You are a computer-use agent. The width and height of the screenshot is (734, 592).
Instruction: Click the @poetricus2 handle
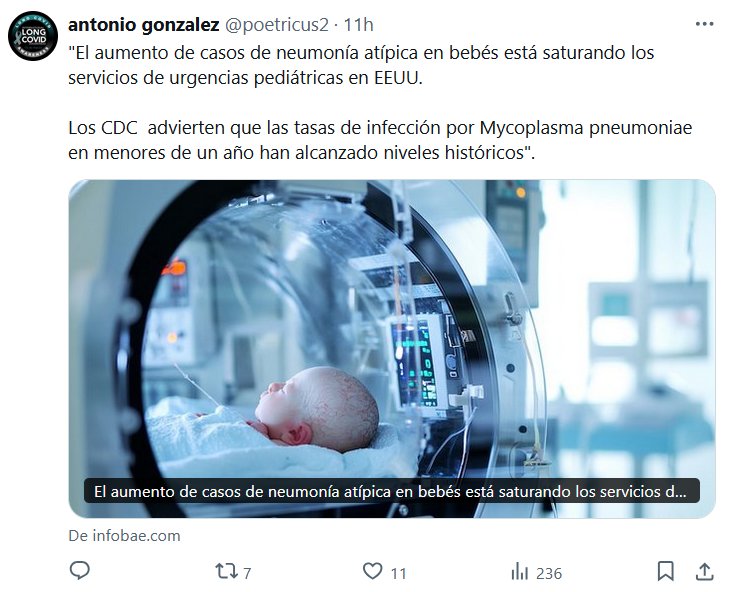pos(277,25)
